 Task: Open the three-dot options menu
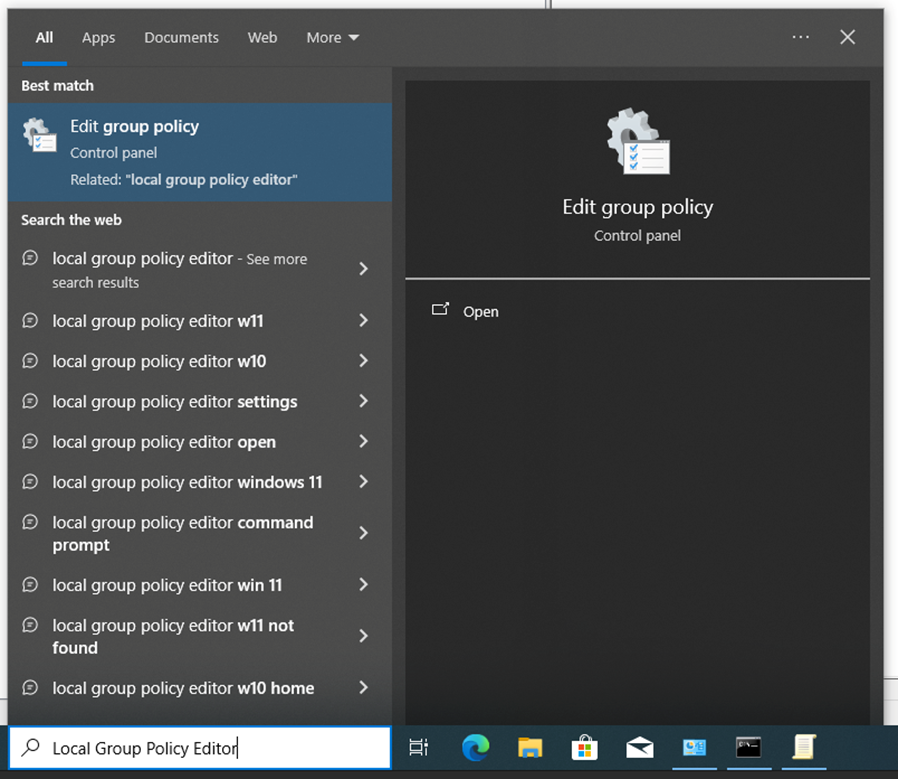coord(801,37)
